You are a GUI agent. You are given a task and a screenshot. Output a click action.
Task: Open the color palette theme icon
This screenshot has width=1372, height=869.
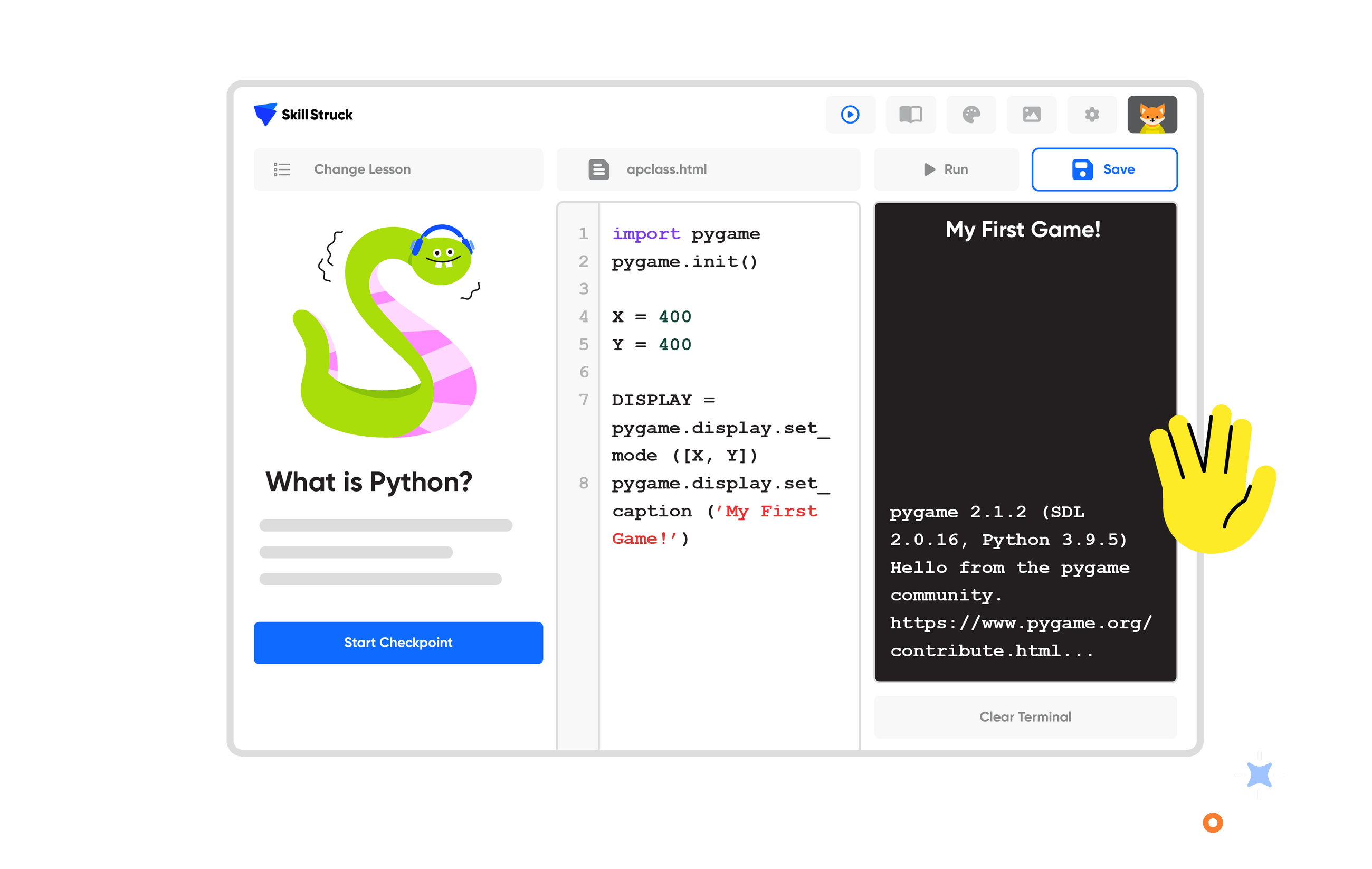coord(970,115)
